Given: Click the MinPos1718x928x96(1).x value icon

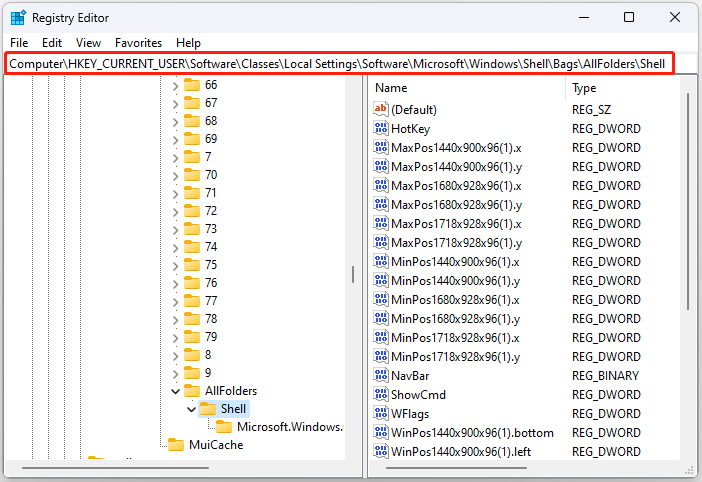Looking at the screenshot, I should click(x=381, y=337).
